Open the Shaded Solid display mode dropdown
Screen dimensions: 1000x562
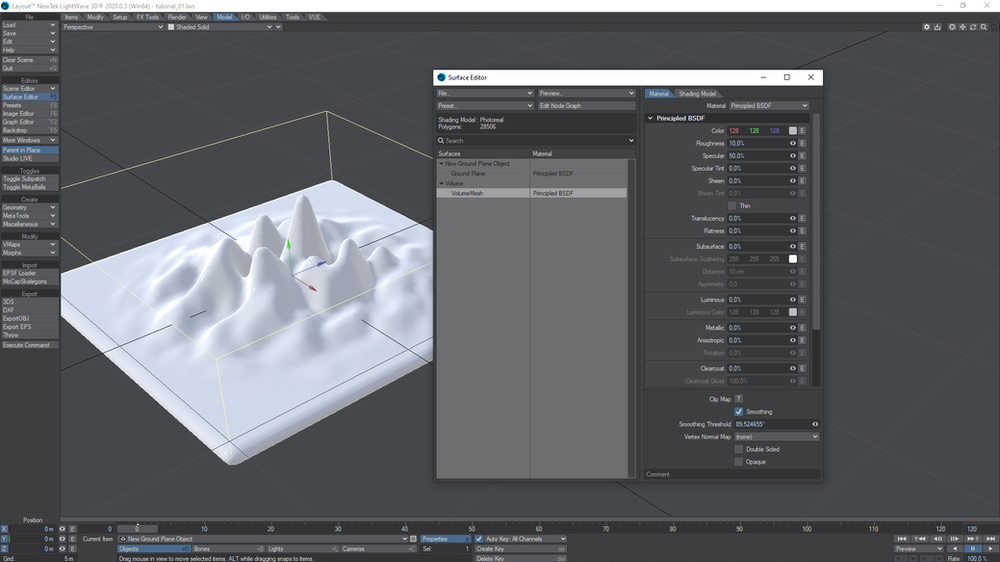pyautogui.click(x=220, y=27)
